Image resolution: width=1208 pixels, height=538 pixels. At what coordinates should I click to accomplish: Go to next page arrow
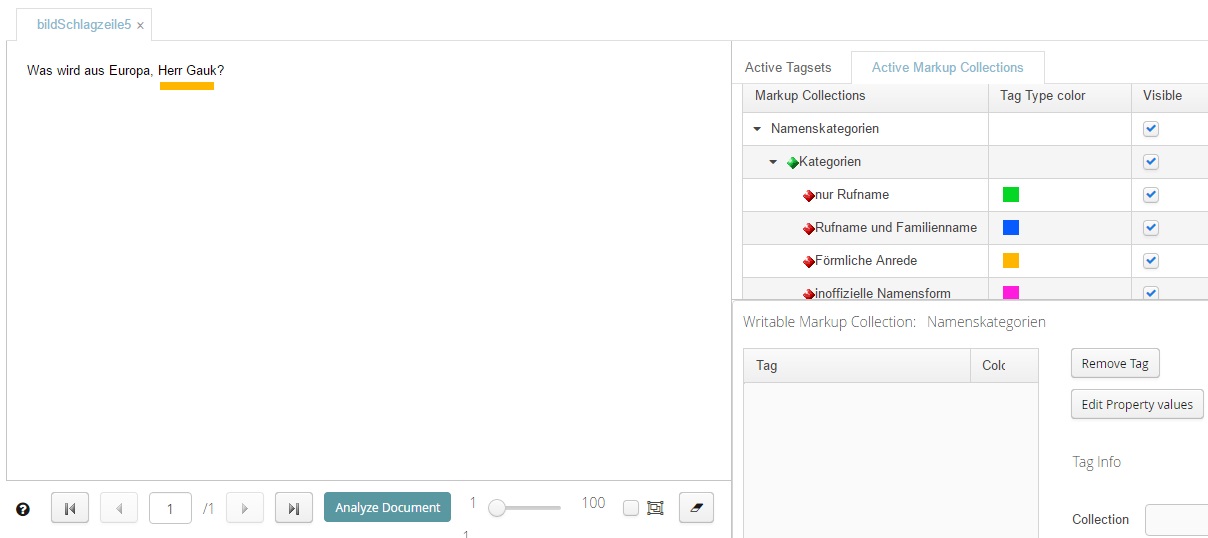click(x=245, y=508)
